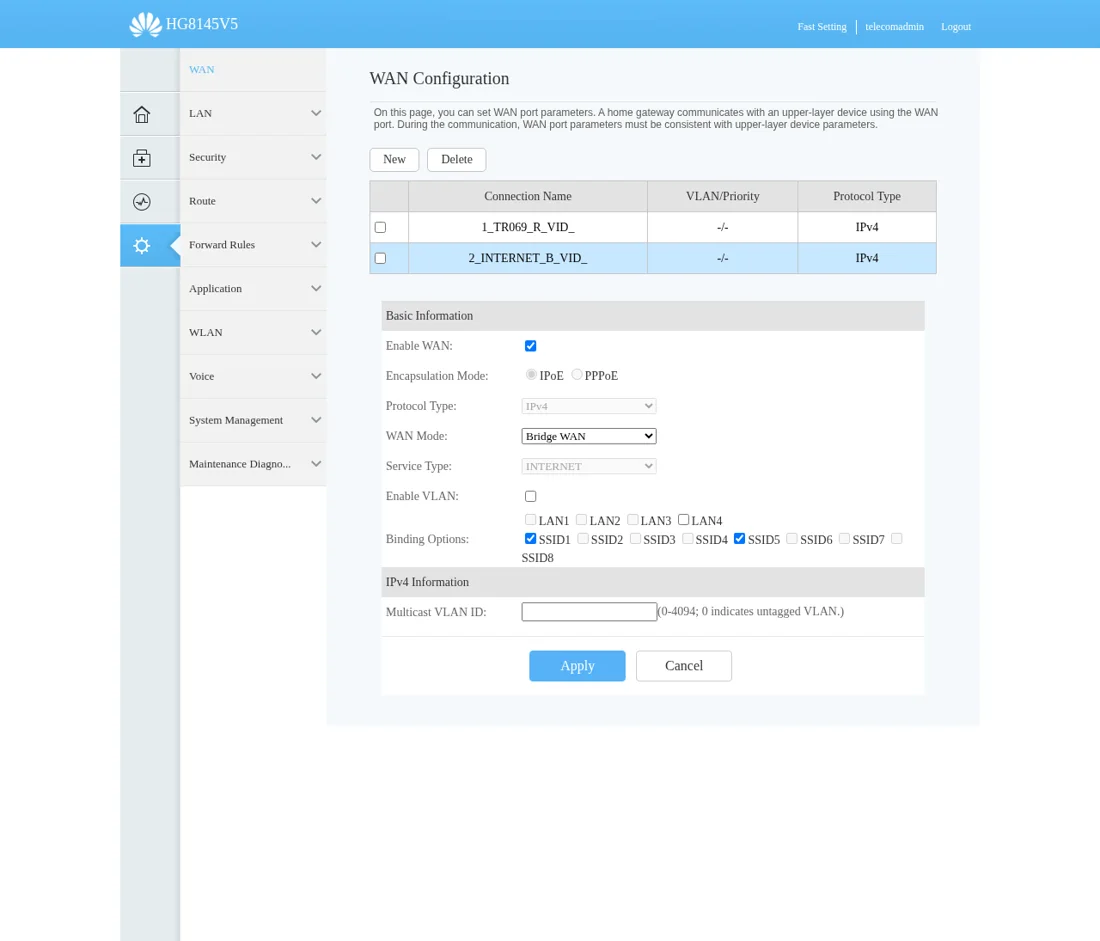This screenshot has width=1100, height=941.
Task: Open the WAN Mode dropdown
Action: (x=589, y=436)
